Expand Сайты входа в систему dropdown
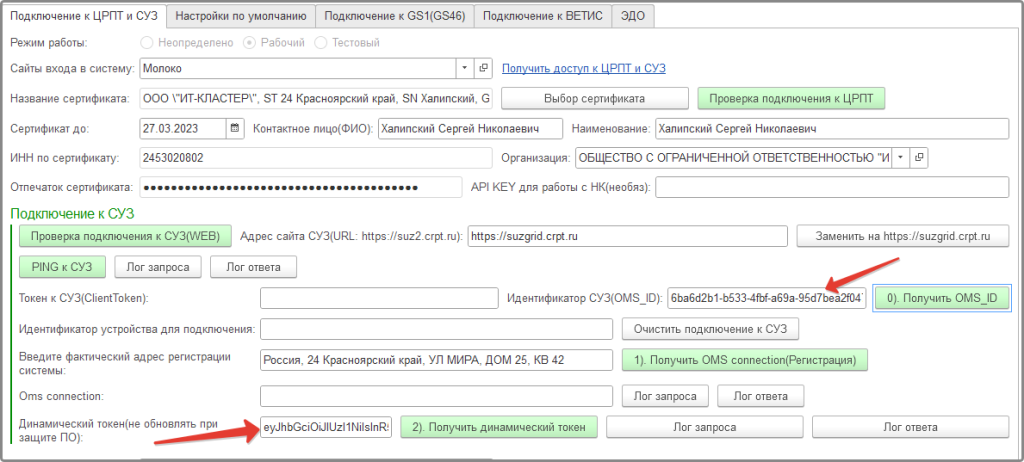Viewport: 1024px width, 462px height. (464, 68)
